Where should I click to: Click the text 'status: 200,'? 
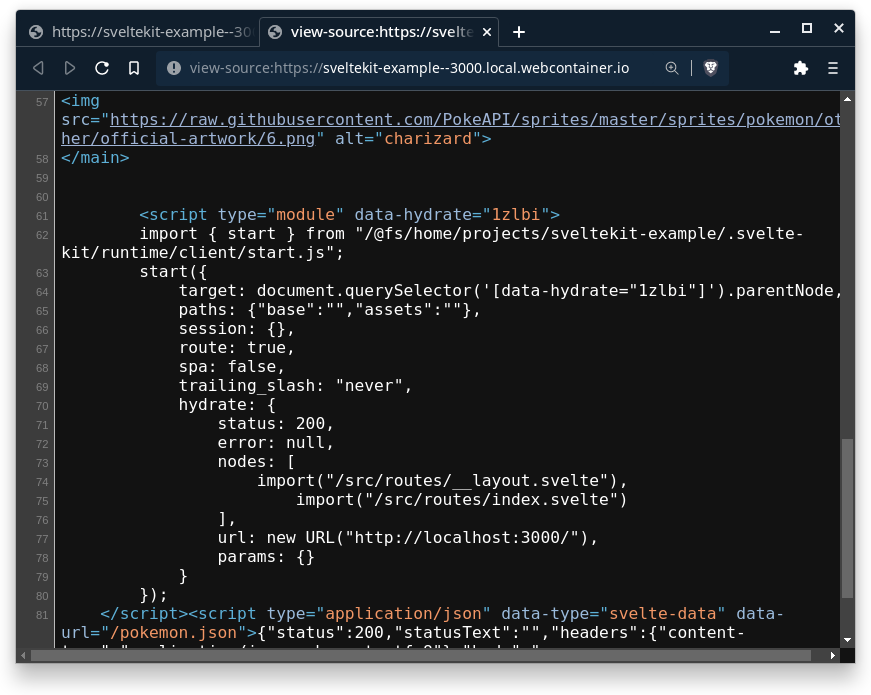[x=276, y=423]
